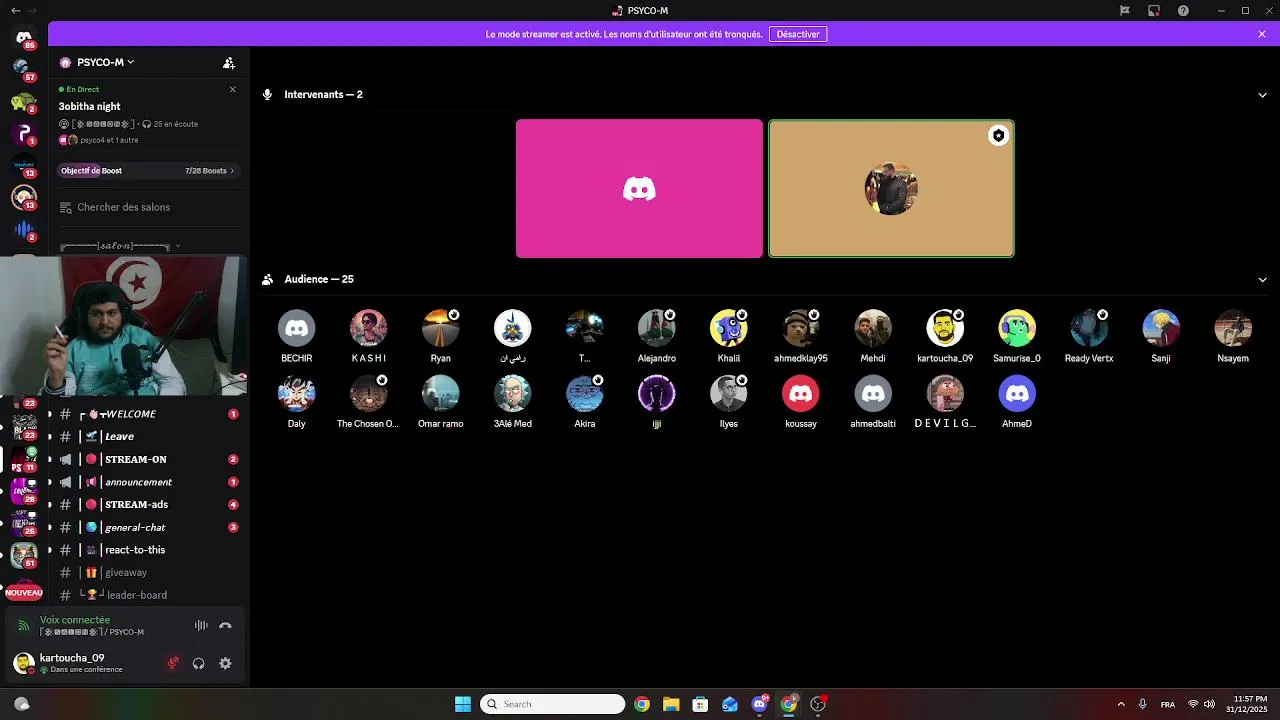Click the invite members icon beside PSYCO-M
1280x720 pixels.
229,62
